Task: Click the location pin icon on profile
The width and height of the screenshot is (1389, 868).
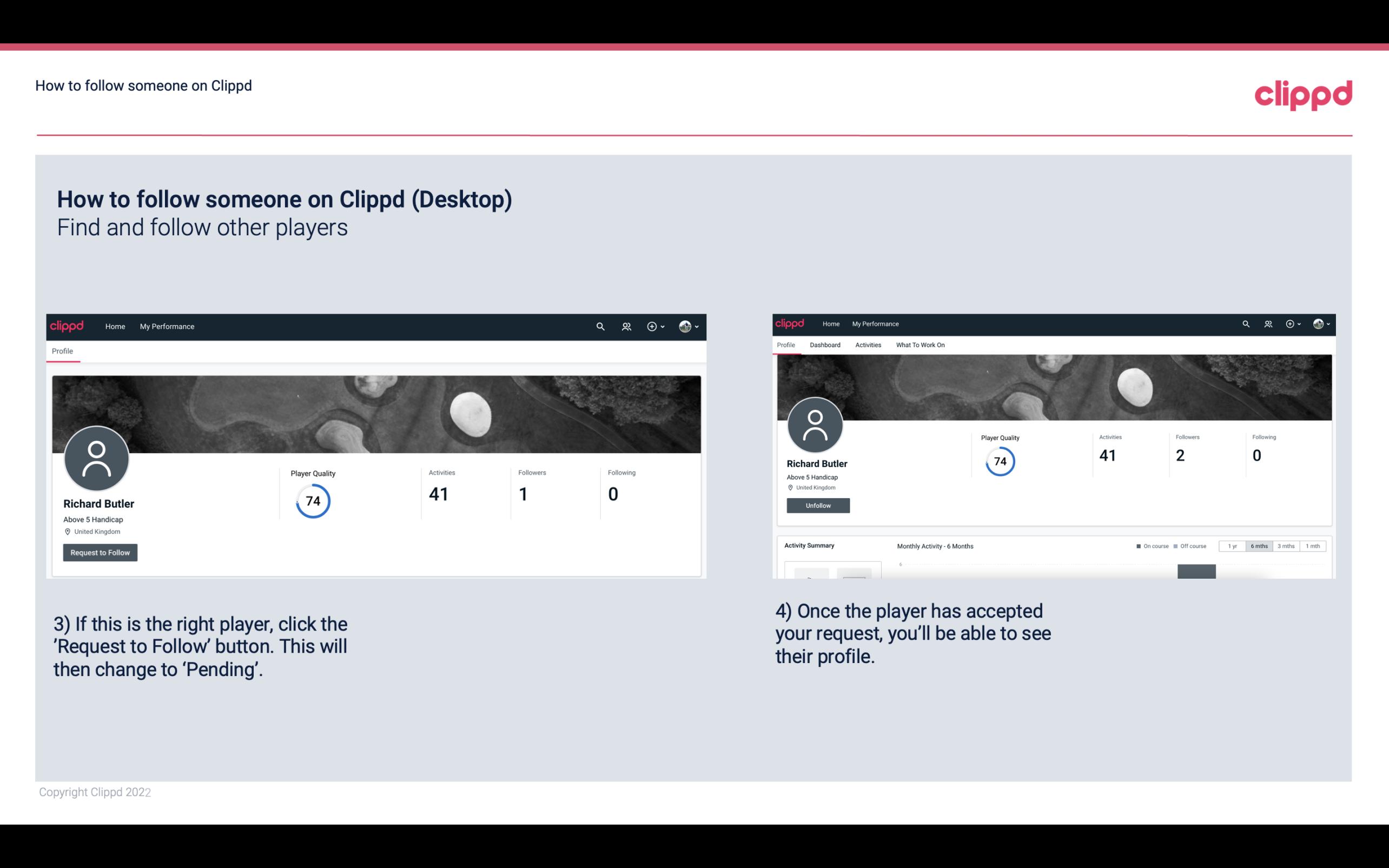Action: 67,531
